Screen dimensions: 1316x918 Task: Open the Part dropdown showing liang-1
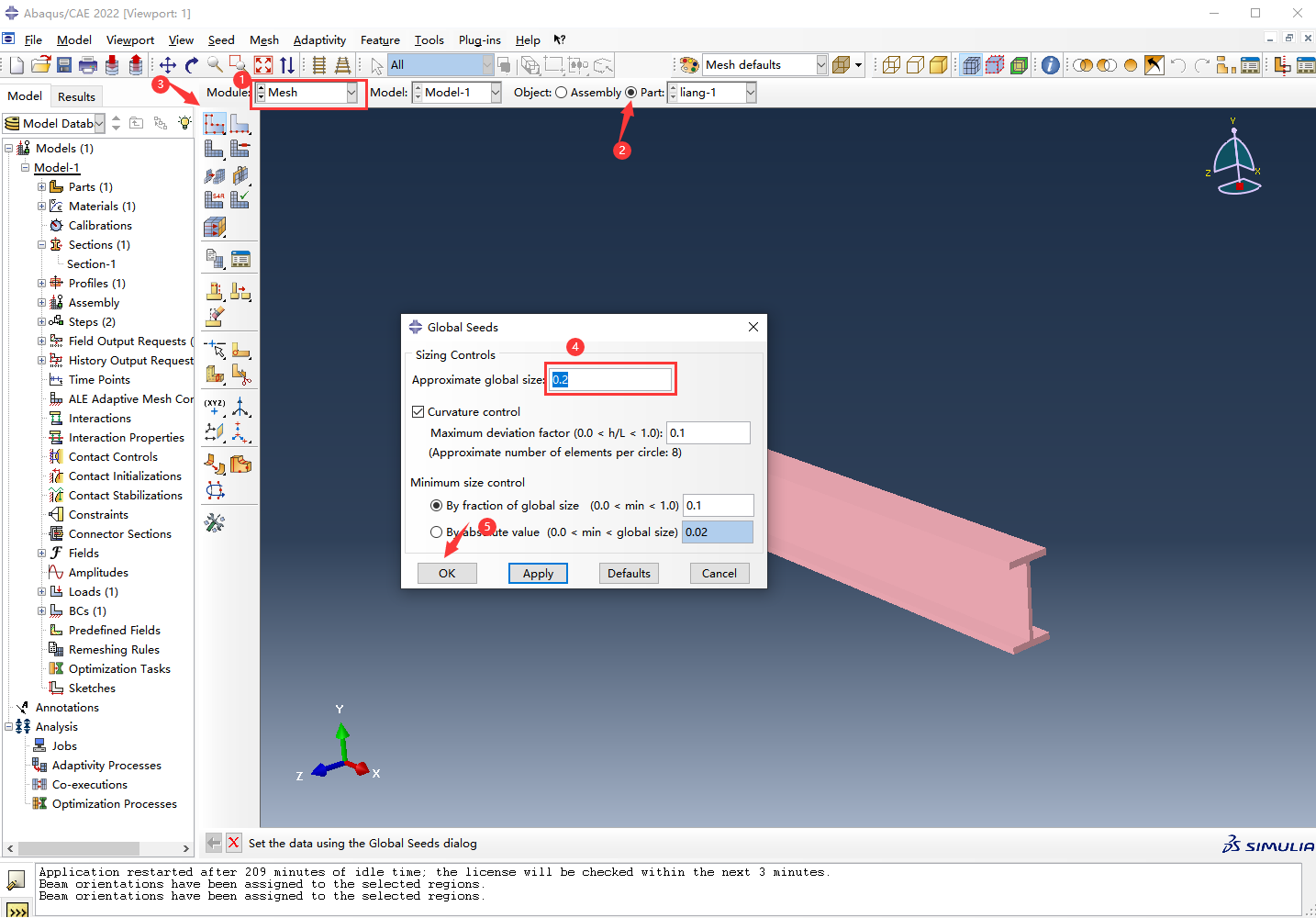coord(750,93)
